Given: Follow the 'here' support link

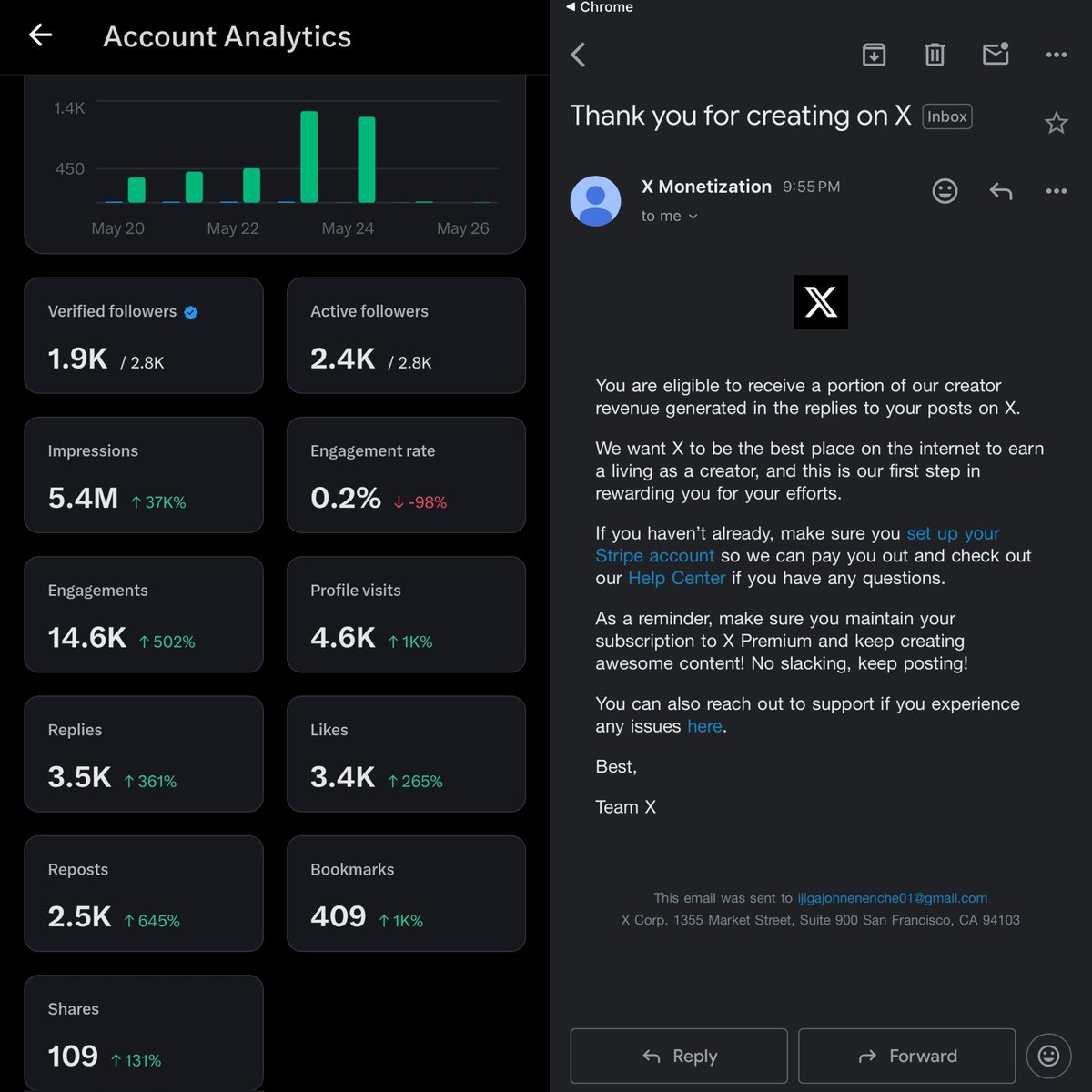Looking at the screenshot, I should [x=704, y=726].
